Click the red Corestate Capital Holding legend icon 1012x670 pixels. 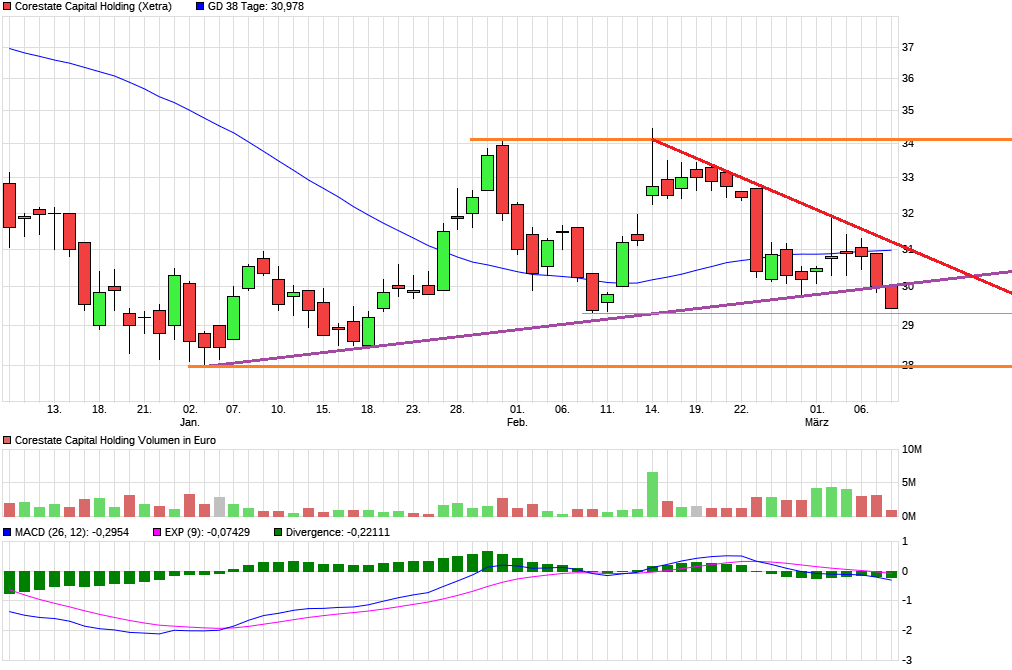(x=7, y=8)
